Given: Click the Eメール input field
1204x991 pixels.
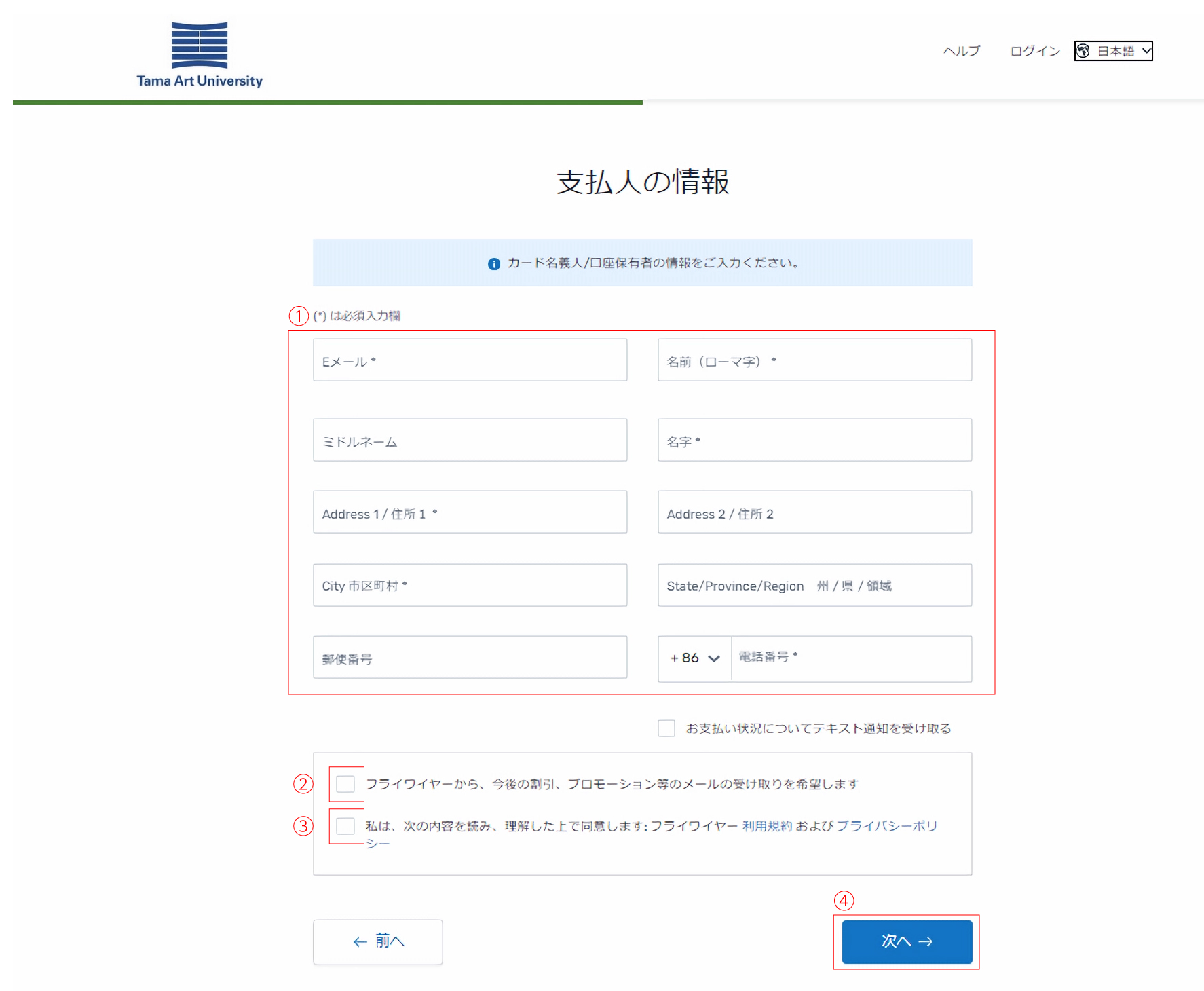Looking at the screenshot, I should [x=470, y=360].
